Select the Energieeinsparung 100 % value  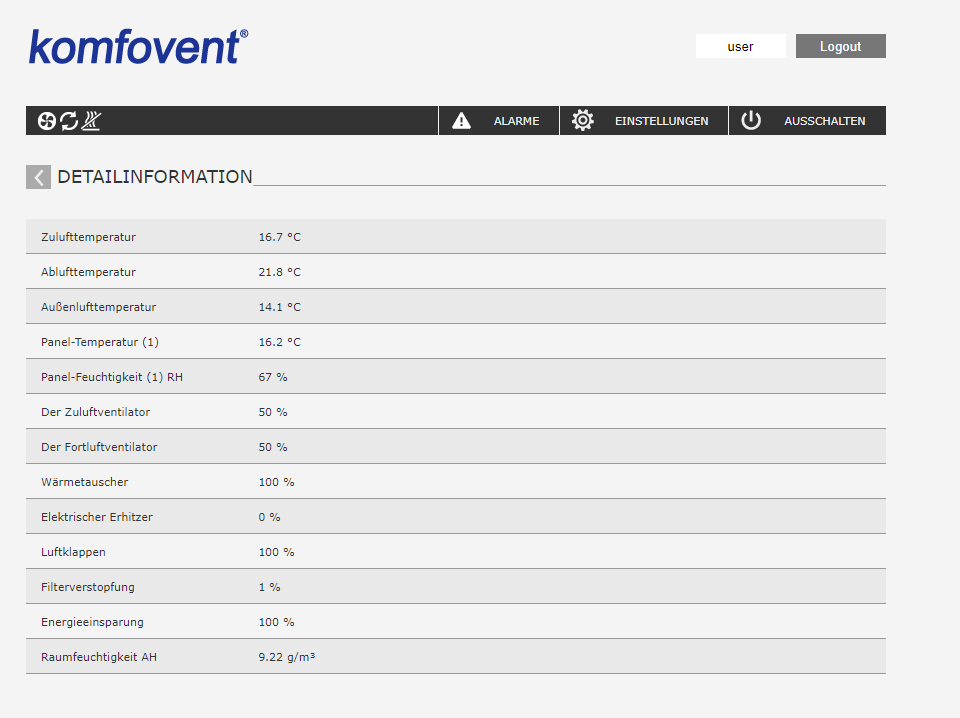click(276, 622)
